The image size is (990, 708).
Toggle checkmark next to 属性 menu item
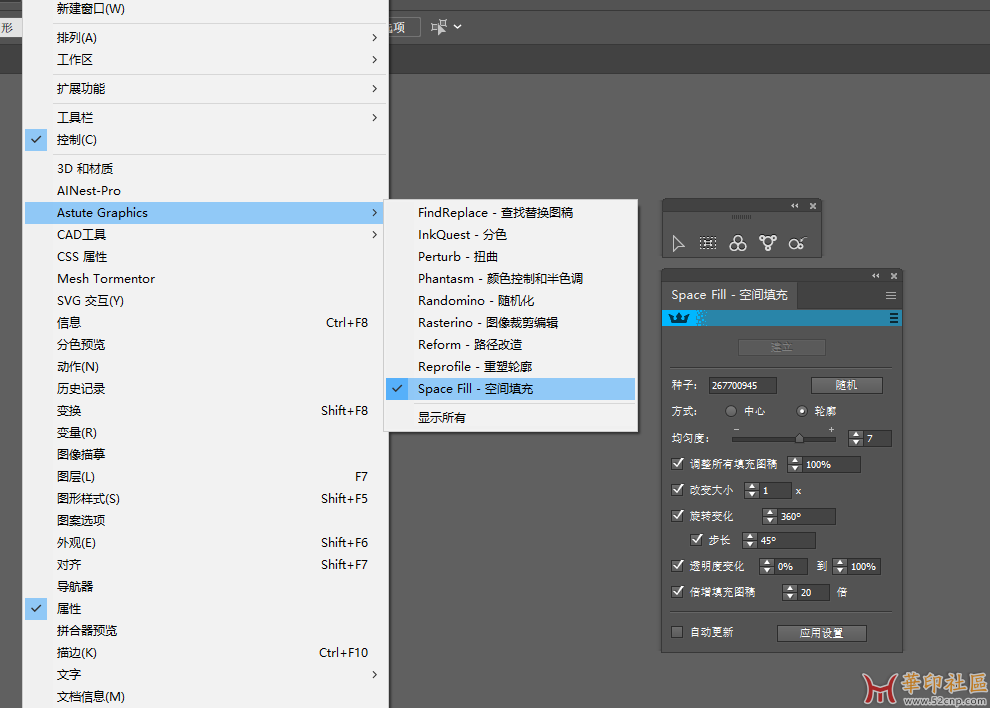click(x=36, y=609)
